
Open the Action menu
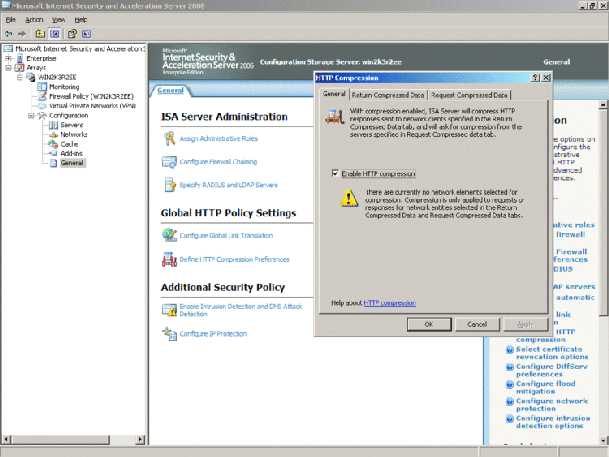click(x=34, y=20)
